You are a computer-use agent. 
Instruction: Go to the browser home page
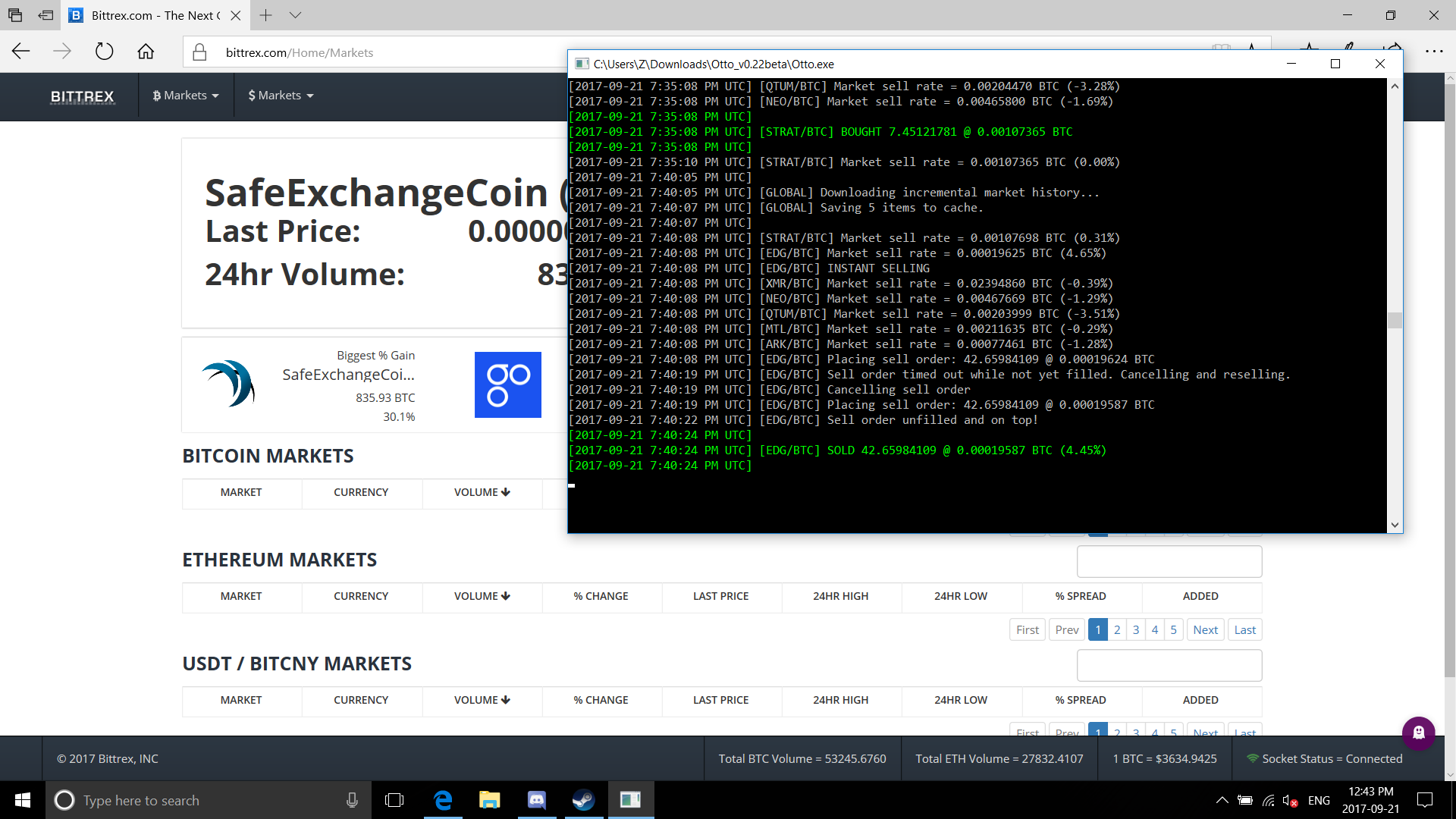pos(146,52)
